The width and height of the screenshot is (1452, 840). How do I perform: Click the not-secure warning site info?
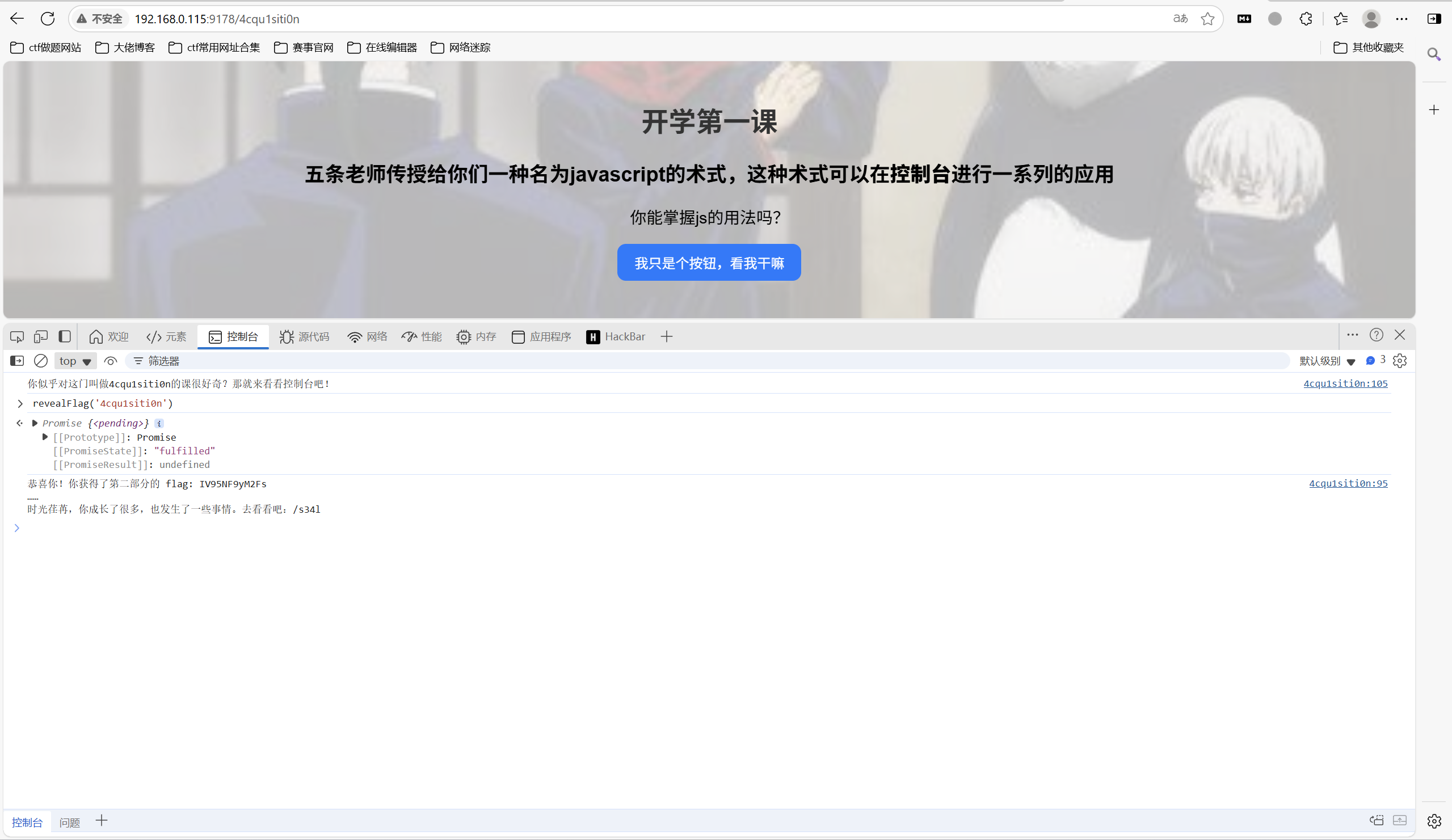pos(99,19)
